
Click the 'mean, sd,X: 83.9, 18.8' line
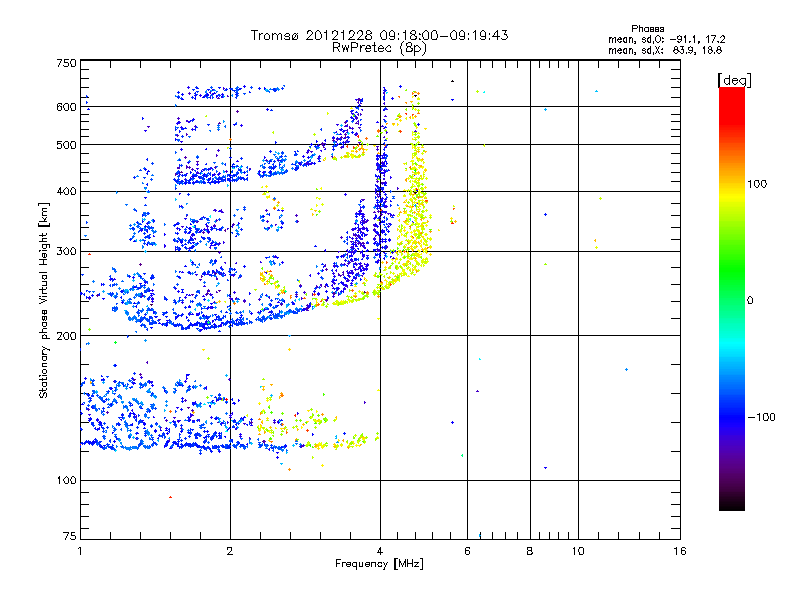click(x=665, y=50)
